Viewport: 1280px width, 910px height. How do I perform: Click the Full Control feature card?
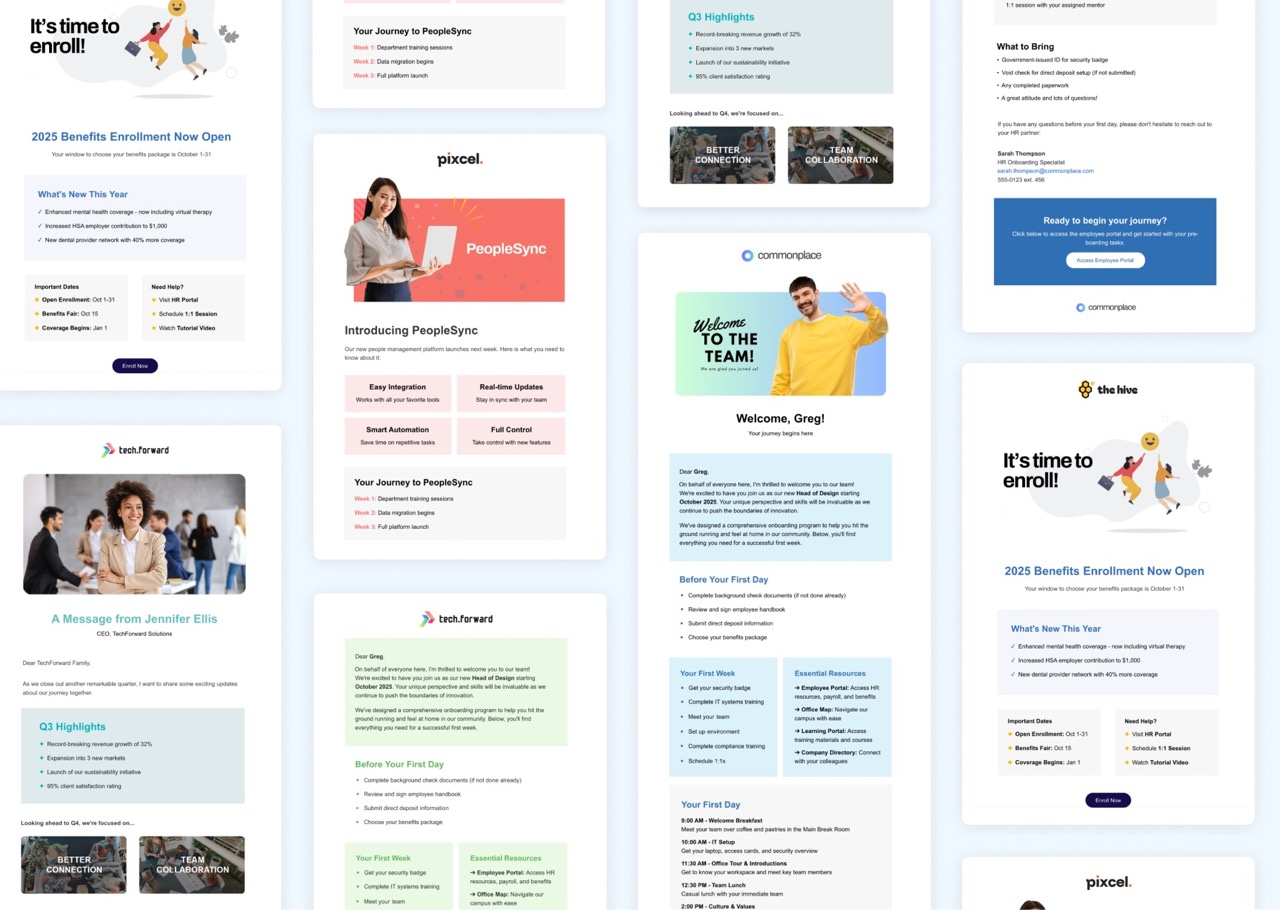click(511, 436)
